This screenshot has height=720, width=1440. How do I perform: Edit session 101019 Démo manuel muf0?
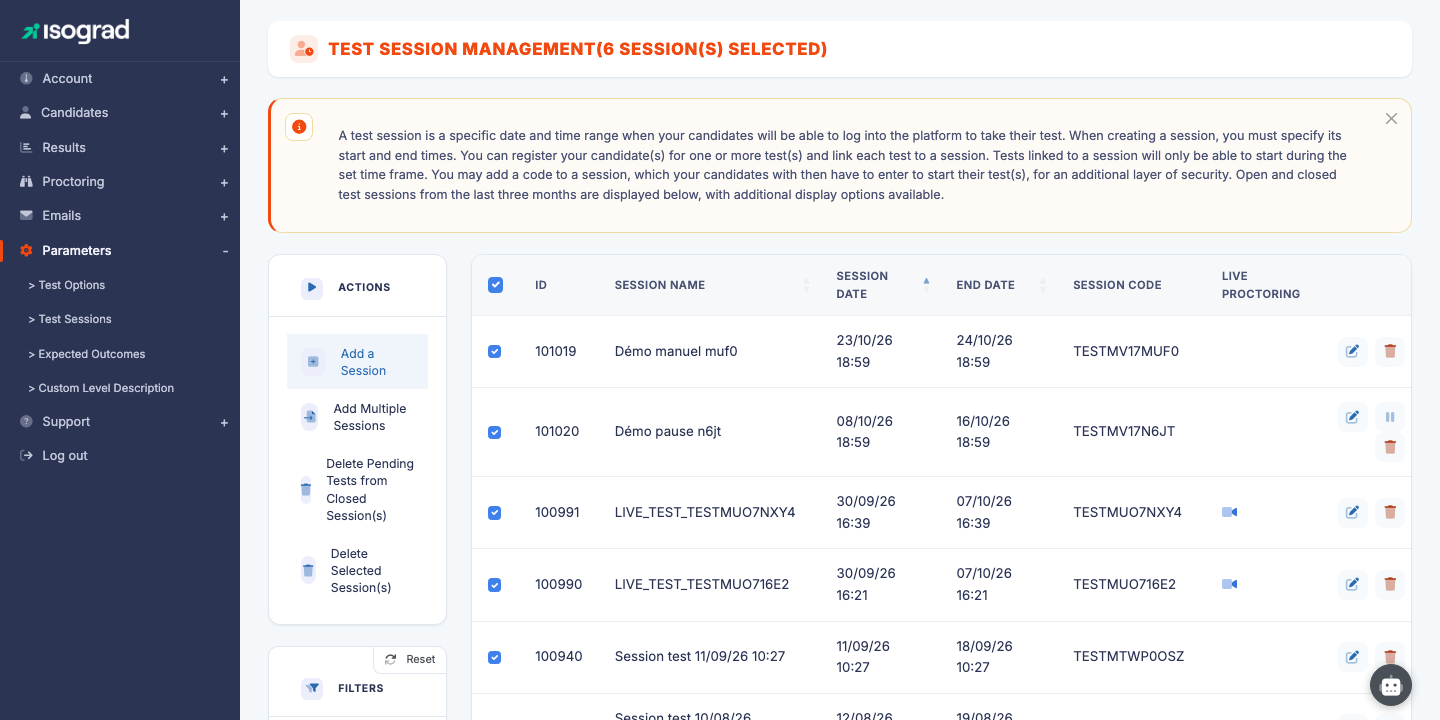(1353, 351)
